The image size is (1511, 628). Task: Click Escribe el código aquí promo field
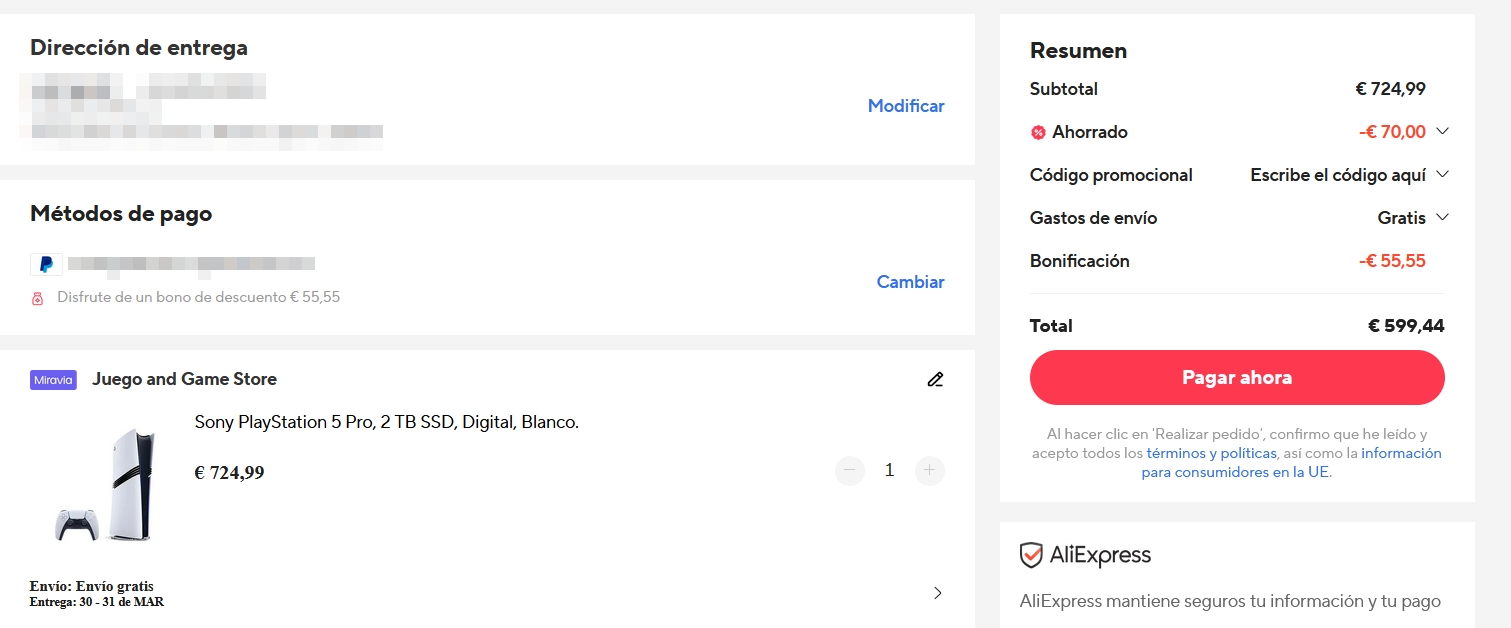pyautogui.click(x=1338, y=175)
